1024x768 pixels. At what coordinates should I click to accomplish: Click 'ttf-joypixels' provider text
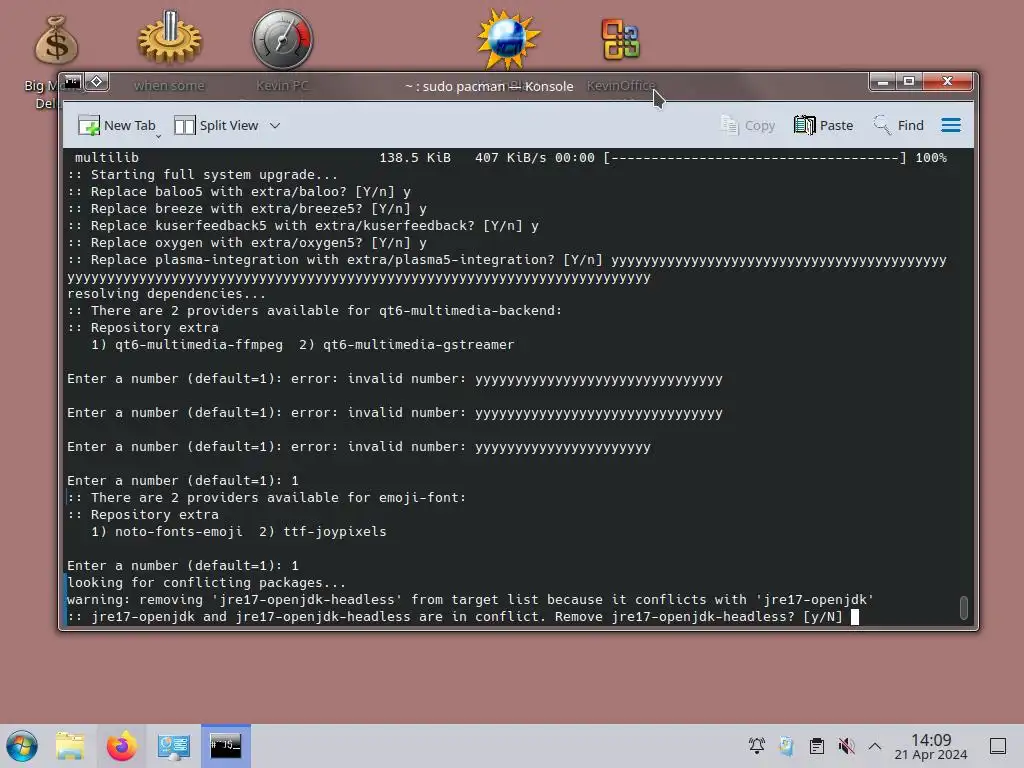click(x=334, y=532)
